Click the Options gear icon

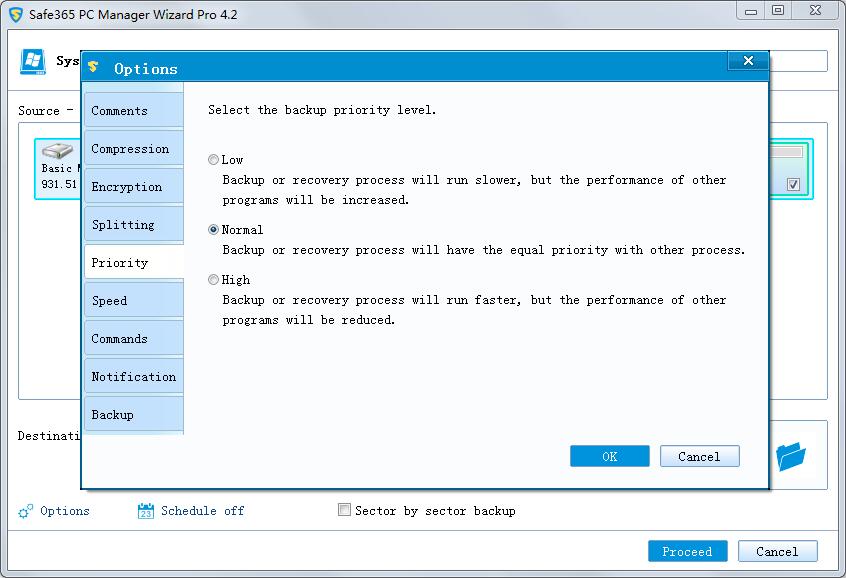coord(26,511)
